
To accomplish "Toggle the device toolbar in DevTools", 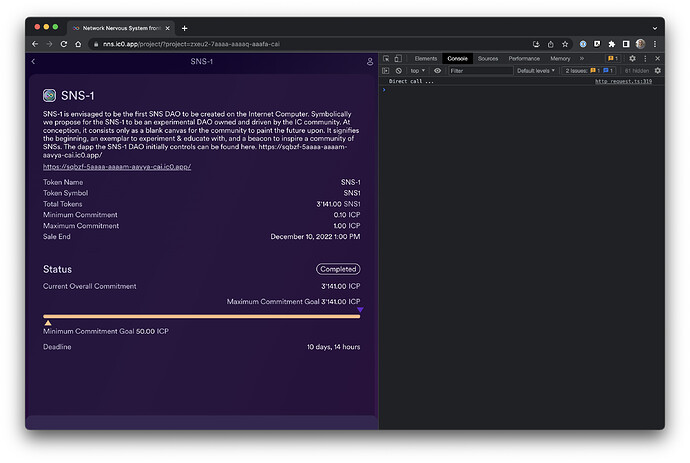I will [x=398, y=59].
